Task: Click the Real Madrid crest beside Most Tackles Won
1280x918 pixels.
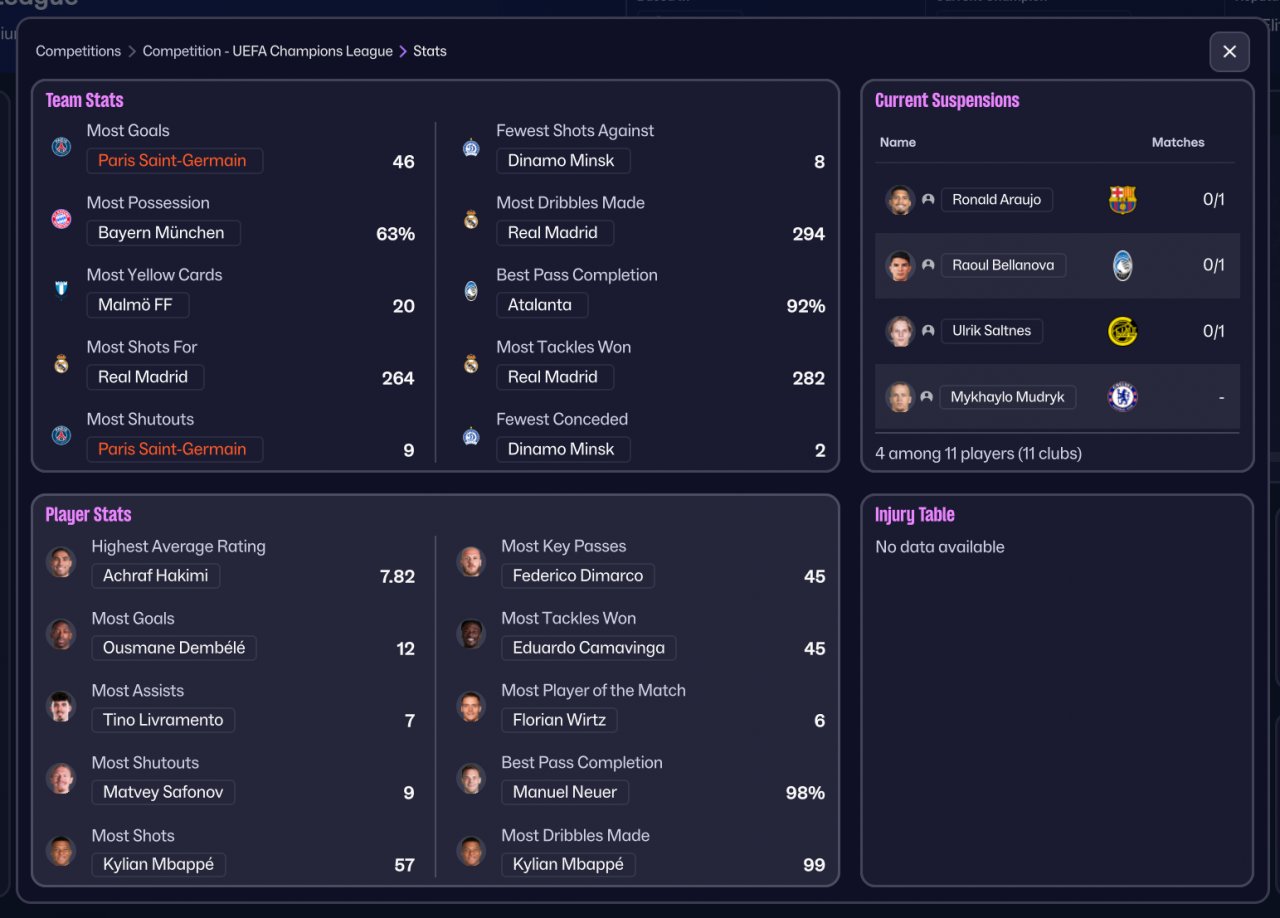Action: click(x=471, y=363)
